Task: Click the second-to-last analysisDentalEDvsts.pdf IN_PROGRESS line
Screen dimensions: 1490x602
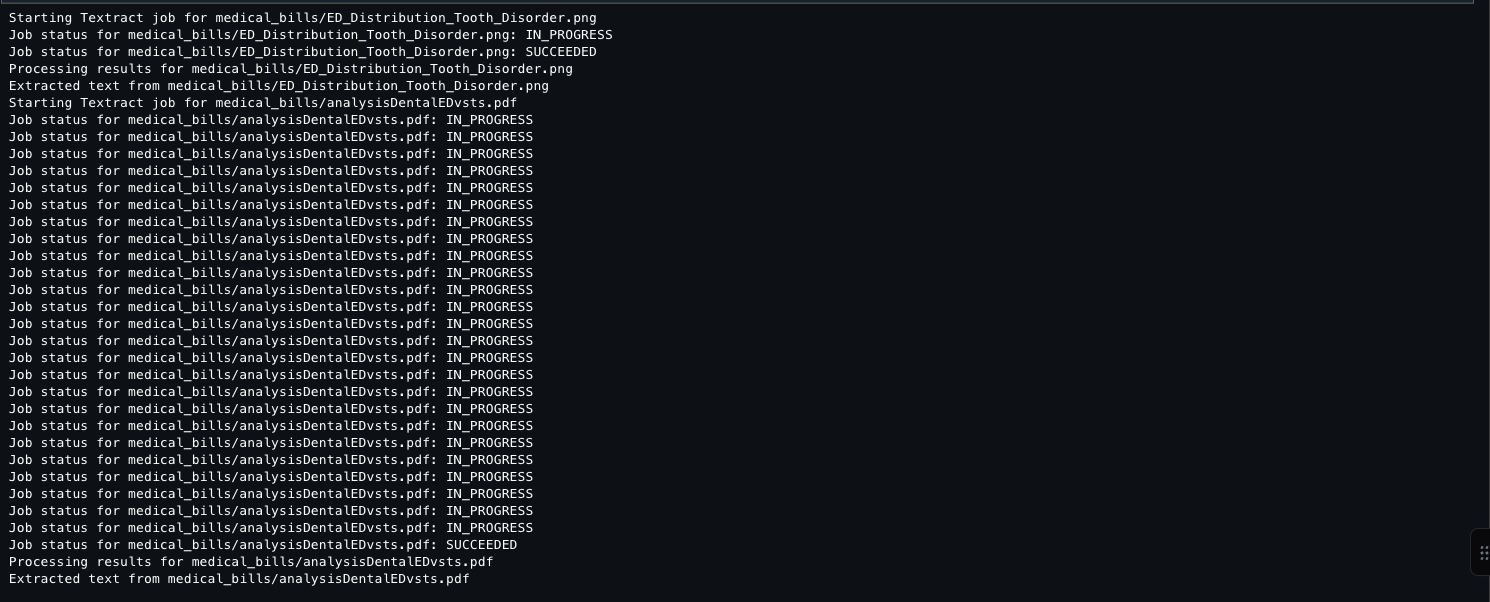Action: (x=270, y=511)
